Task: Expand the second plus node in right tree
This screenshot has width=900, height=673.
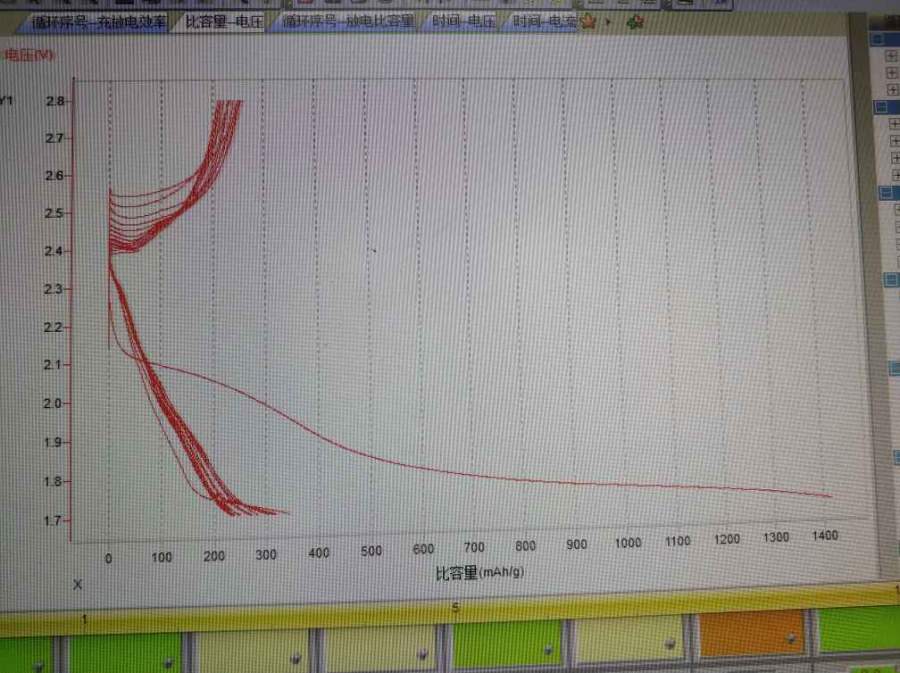Action: click(x=891, y=74)
